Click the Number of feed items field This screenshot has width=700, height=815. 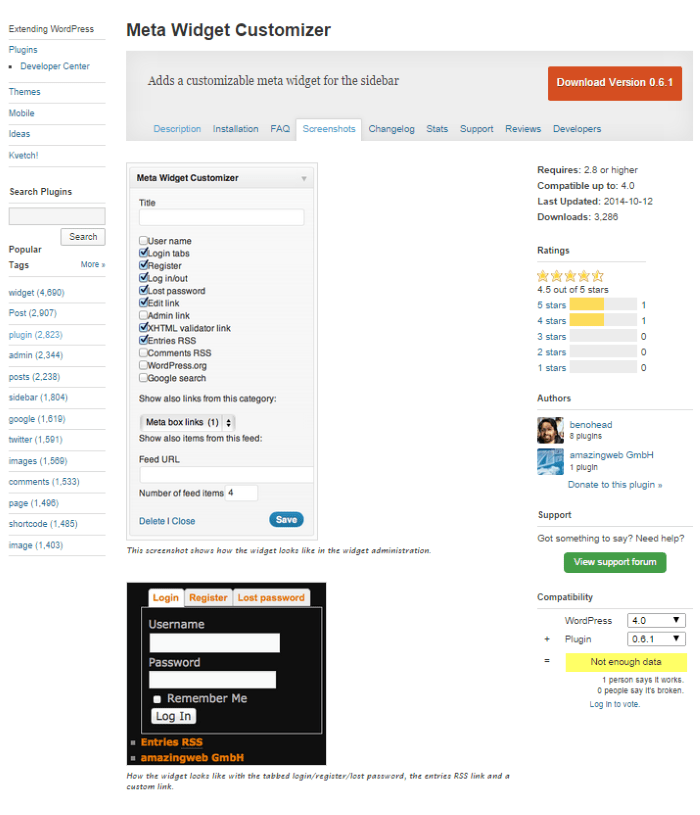[242, 493]
